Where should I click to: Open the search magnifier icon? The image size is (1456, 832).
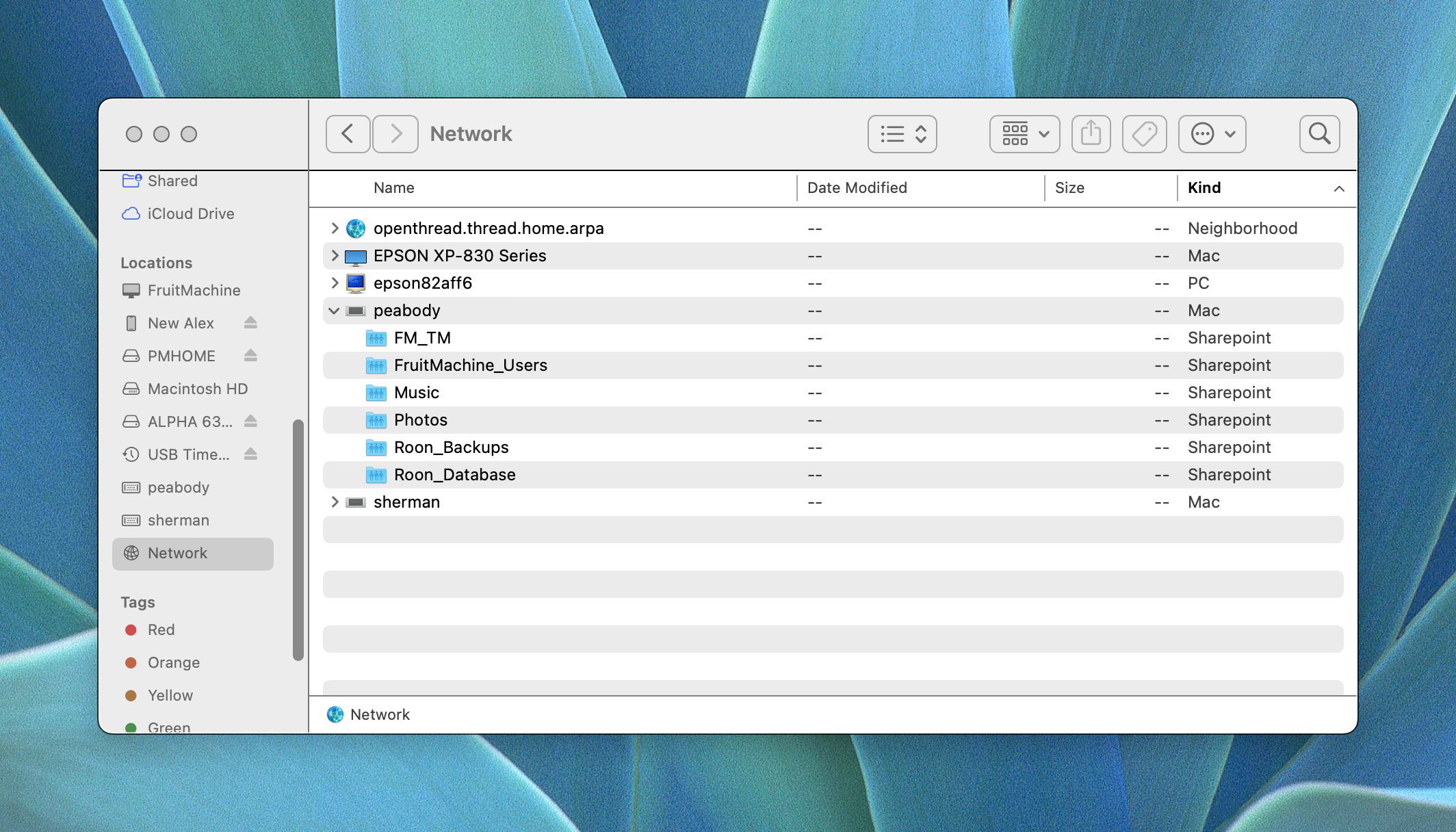click(1319, 134)
